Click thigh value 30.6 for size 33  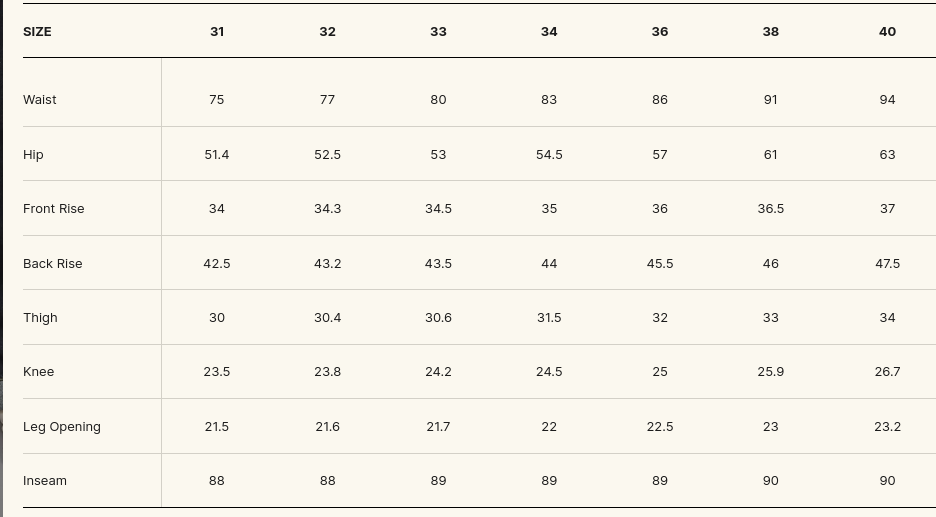pos(438,318)
